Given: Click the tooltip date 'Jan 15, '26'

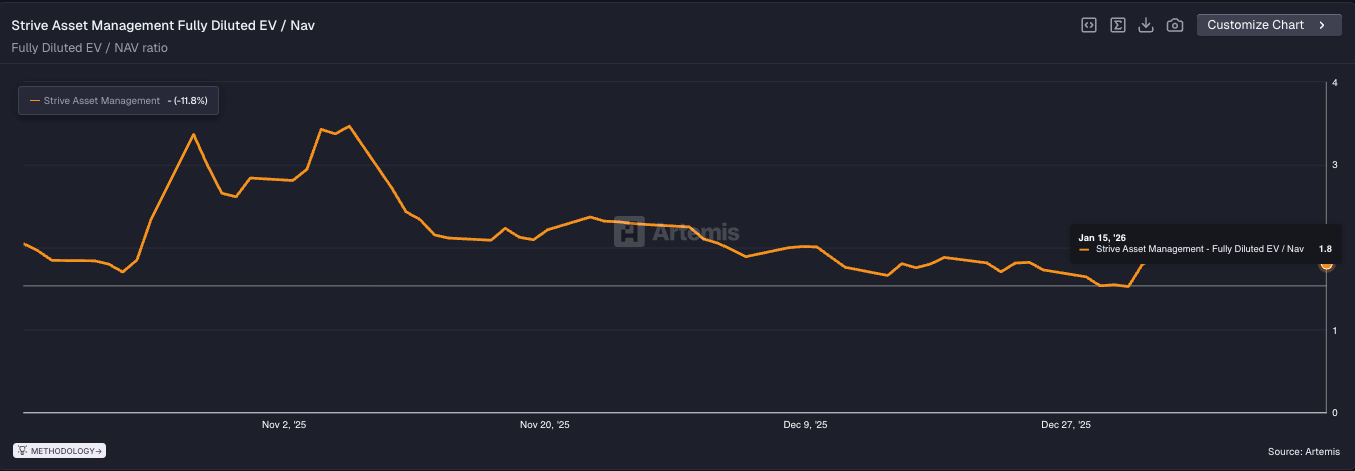Looking at the screenshot, I should 1101,237.
